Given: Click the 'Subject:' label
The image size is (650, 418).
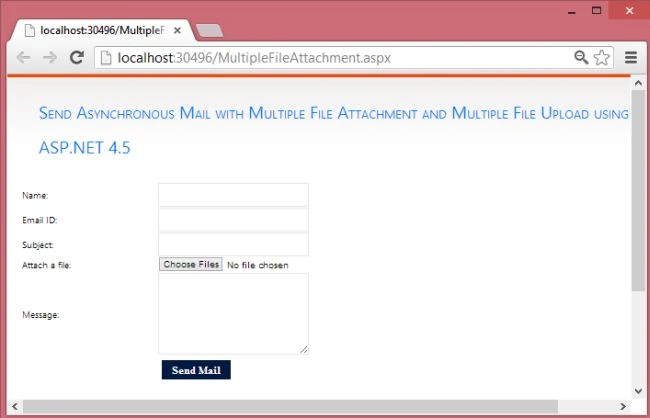Looking at the screenshot, I should 38,245.
